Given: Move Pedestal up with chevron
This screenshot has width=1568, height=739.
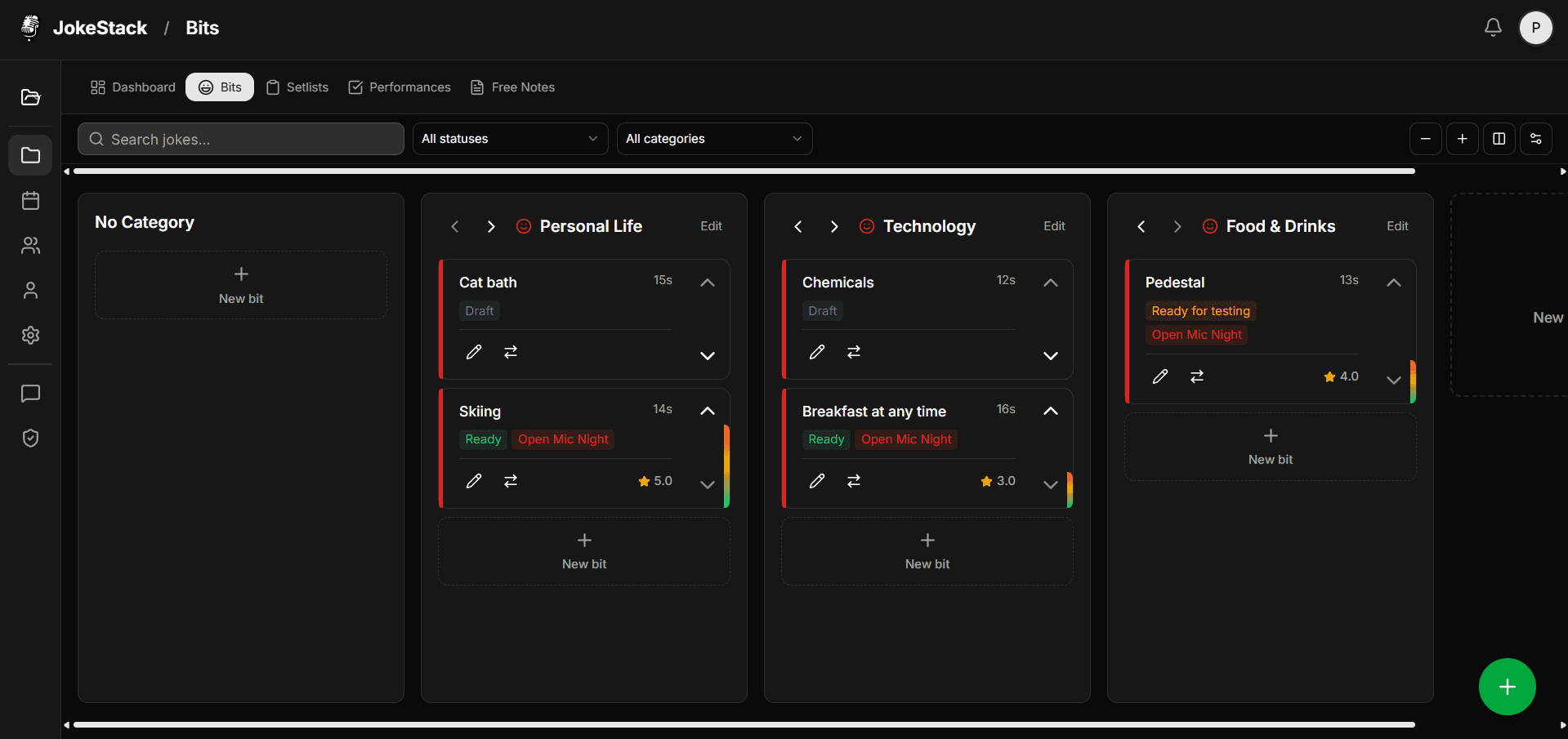Looking at the screenshot, I should click(x=1394, y=283).
